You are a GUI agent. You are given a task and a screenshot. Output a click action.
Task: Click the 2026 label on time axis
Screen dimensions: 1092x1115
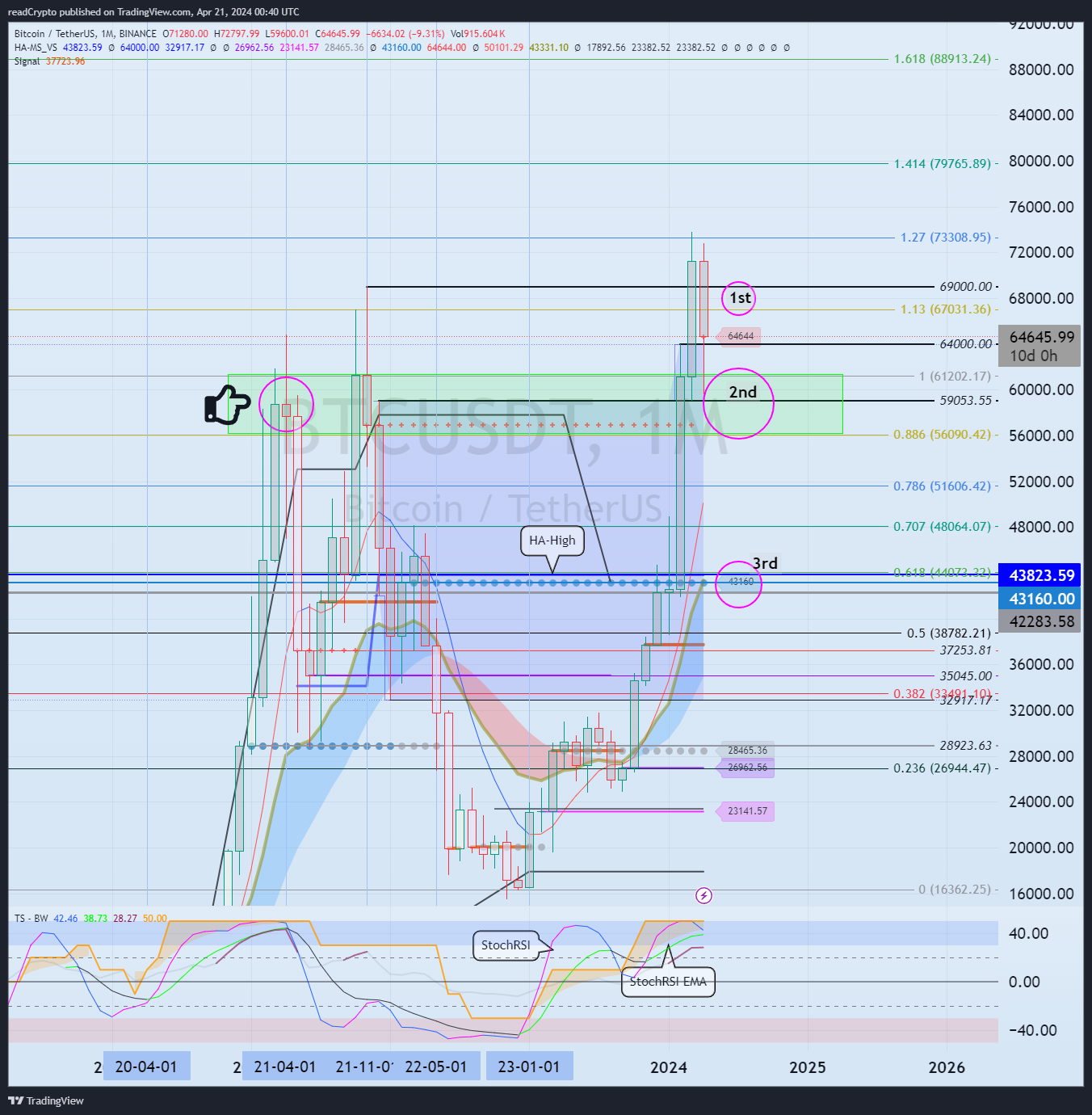[x=947, y=1067]
